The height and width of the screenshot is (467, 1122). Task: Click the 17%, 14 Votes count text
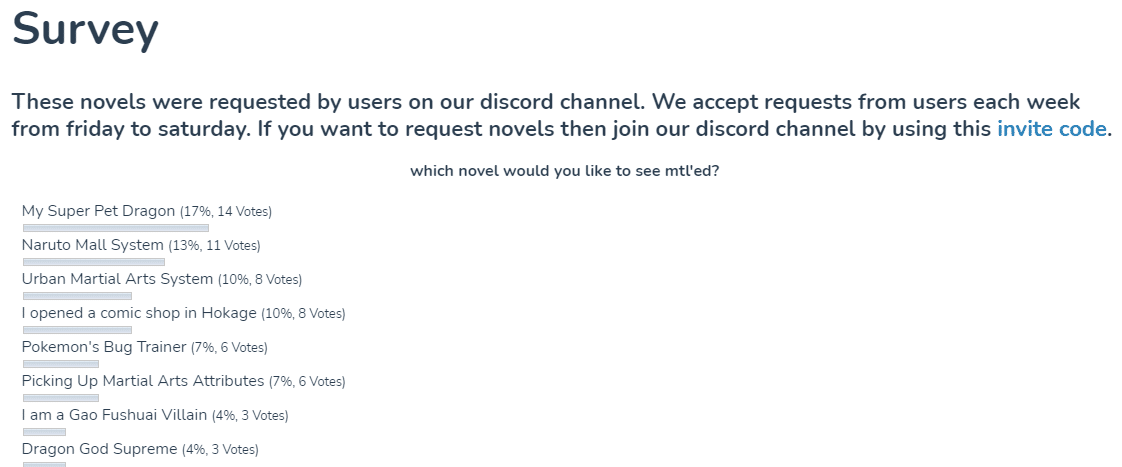point(226,212)
